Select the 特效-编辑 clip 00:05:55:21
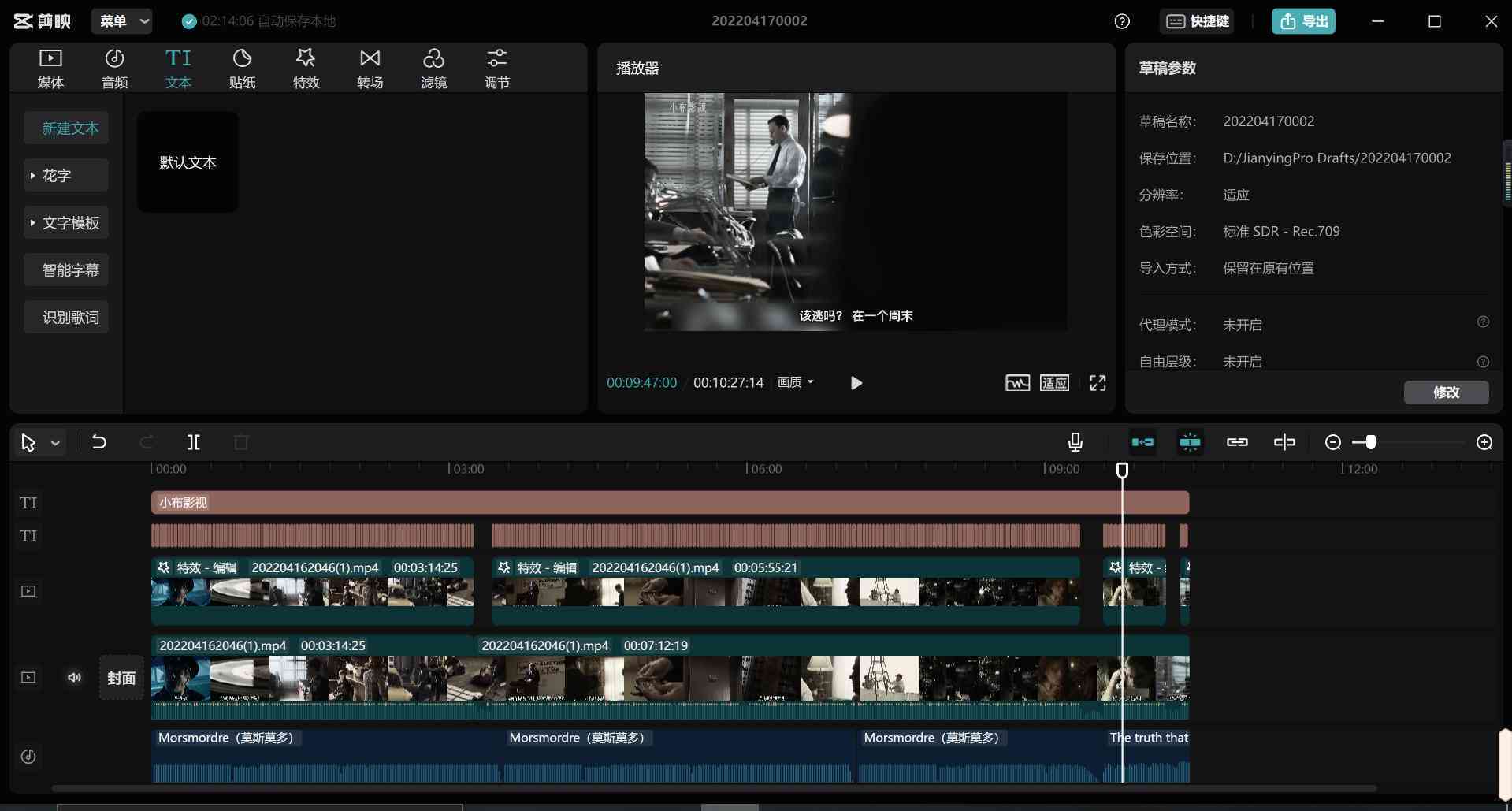The width and height of the screenshot is (1512, 811). [x=785, y=591]
